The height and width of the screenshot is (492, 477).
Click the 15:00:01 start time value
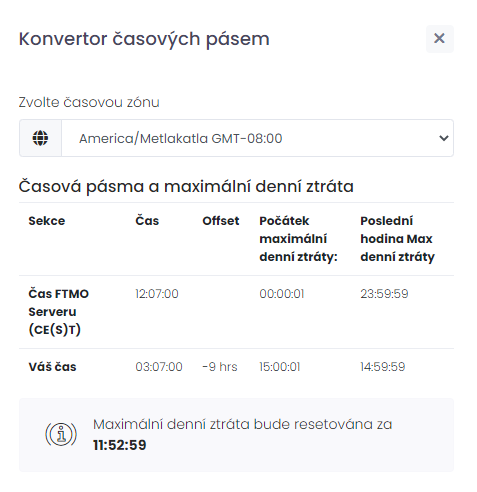[280, 367]
